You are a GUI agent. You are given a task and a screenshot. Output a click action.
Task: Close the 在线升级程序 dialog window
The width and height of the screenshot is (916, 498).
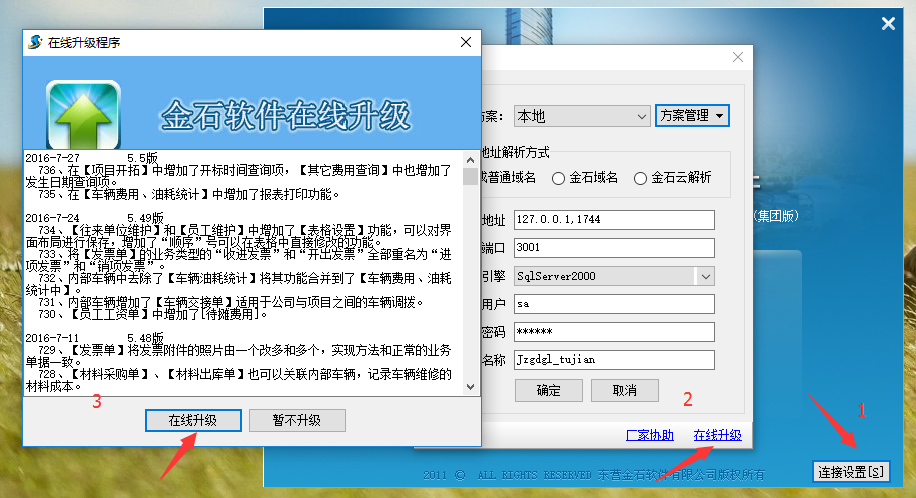coord(465,42)
